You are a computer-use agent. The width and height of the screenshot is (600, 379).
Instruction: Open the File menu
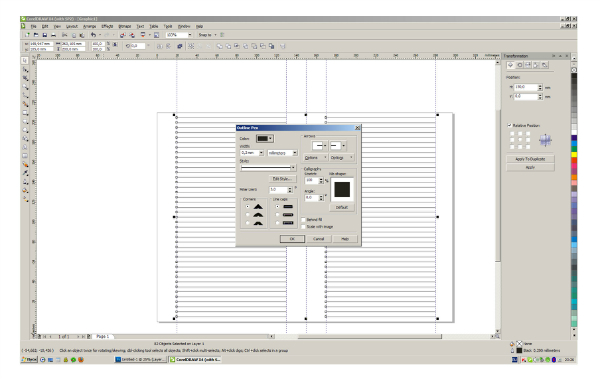coord(33,26)
